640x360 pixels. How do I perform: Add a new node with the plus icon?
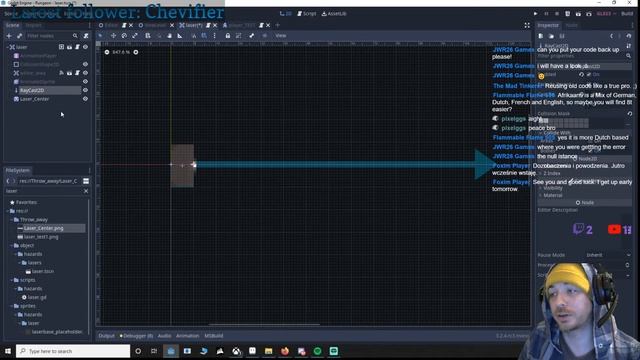[x=9, y=36]
